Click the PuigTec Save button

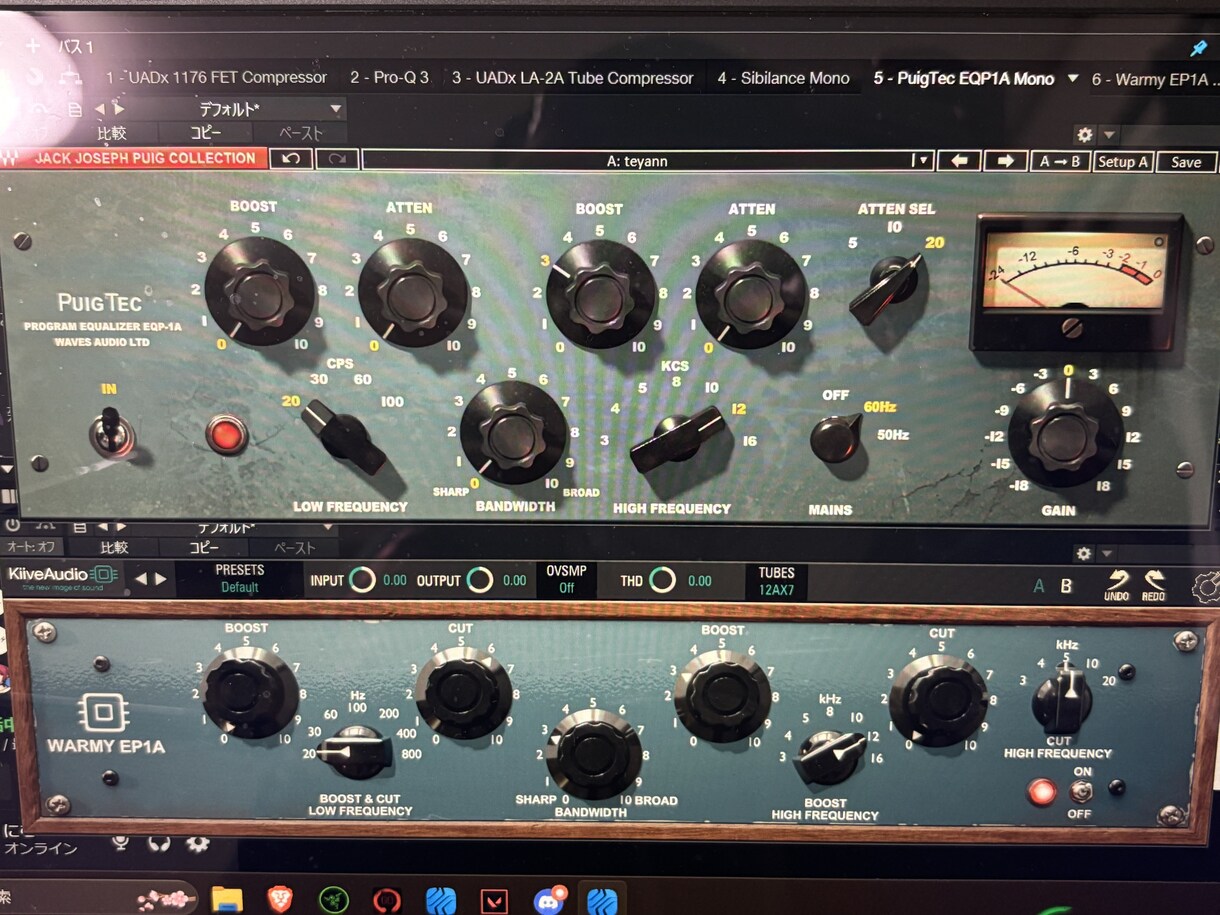(x=1186, y=162)
